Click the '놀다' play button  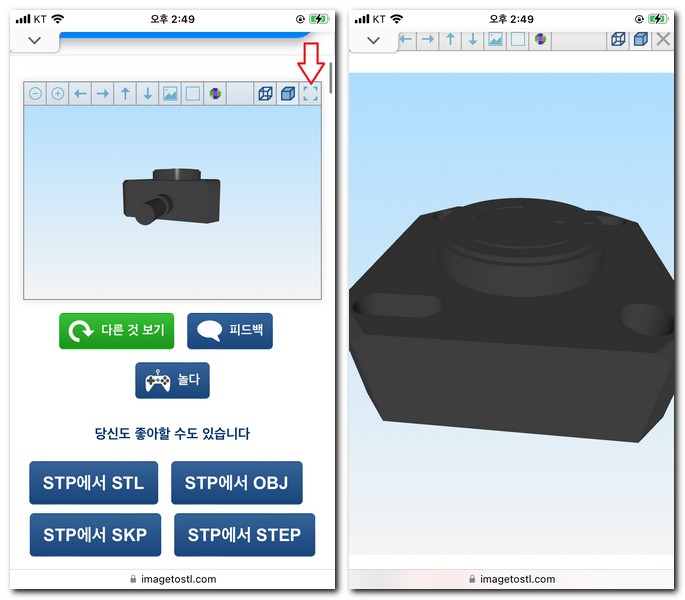(x=172, y=381)
